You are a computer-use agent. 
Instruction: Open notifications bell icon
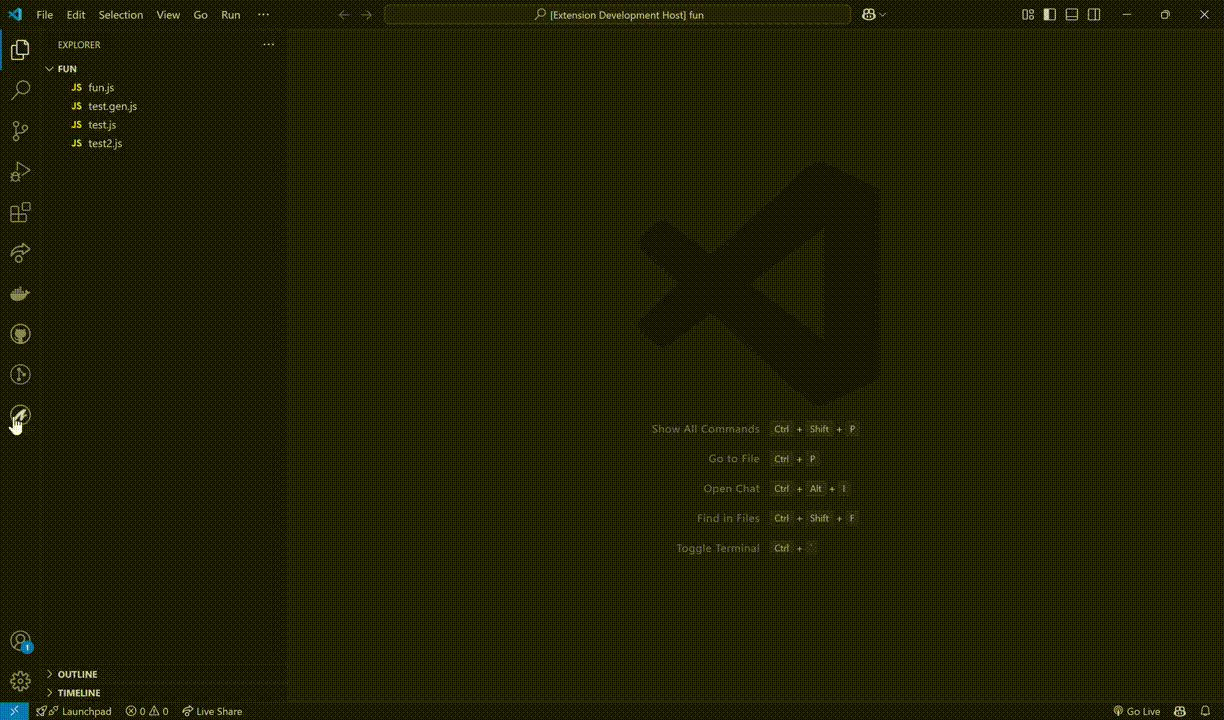click(1206, 711)
